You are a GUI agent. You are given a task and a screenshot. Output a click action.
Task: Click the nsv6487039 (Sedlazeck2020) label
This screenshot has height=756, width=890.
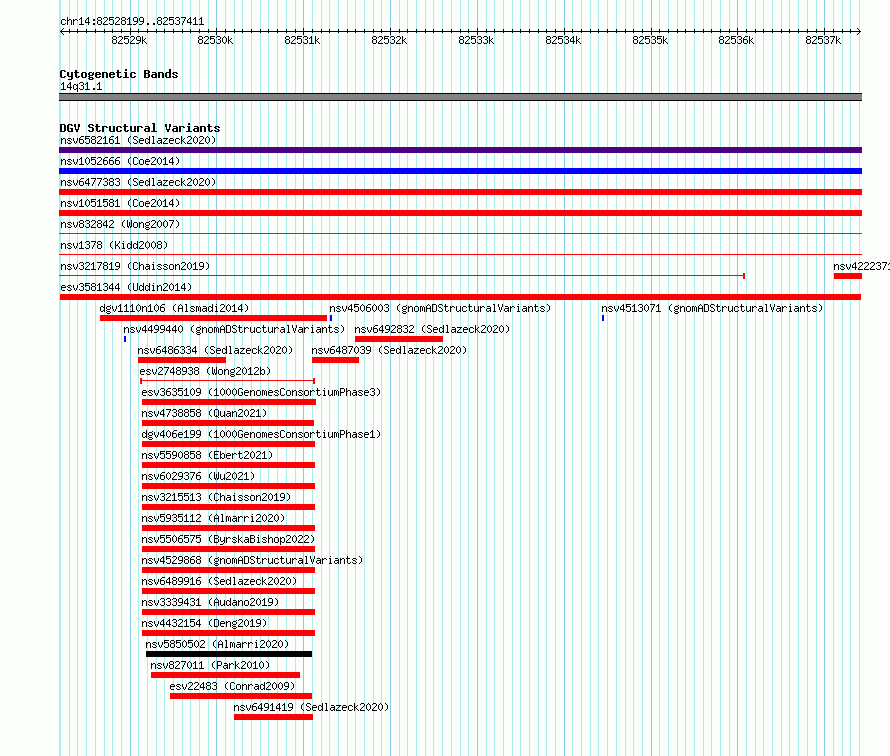point(389,350)
